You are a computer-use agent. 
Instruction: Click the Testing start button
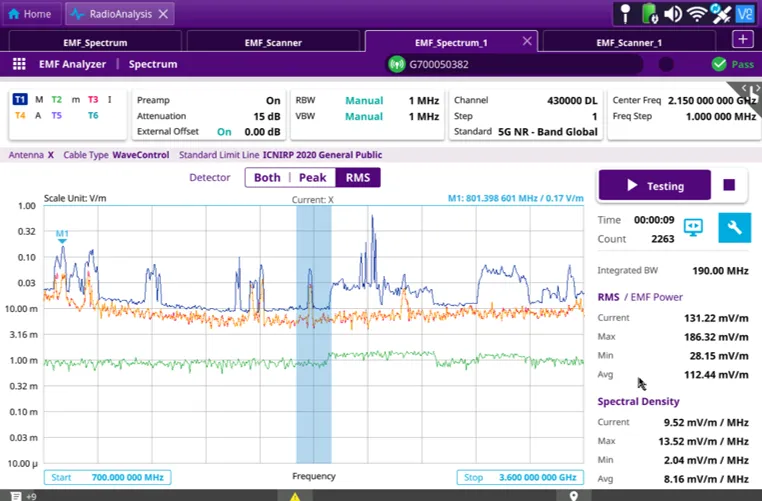coord(654,186)
